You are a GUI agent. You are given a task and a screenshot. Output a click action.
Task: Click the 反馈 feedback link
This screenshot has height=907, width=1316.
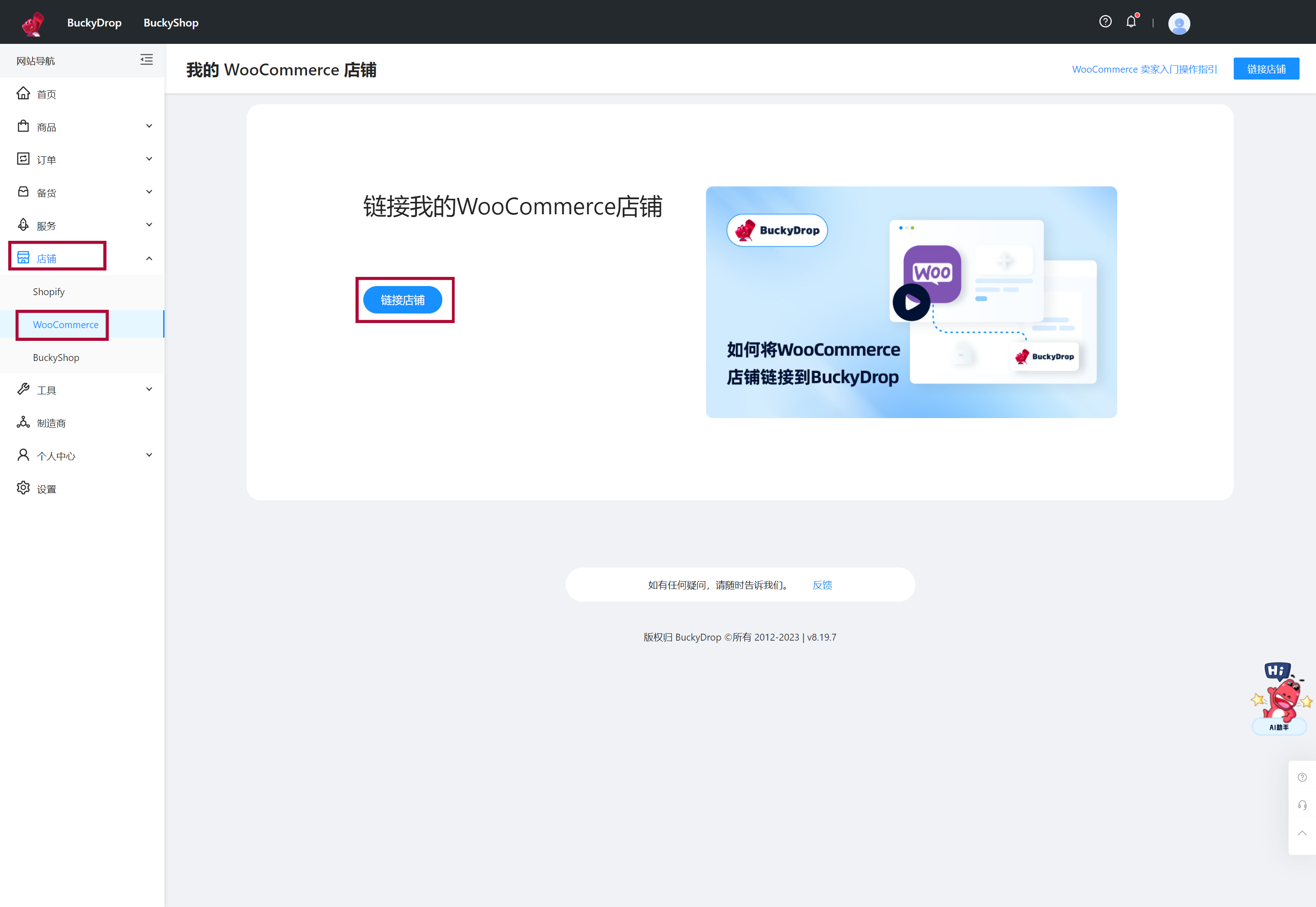pyautogui.click(x=822, y=585)
